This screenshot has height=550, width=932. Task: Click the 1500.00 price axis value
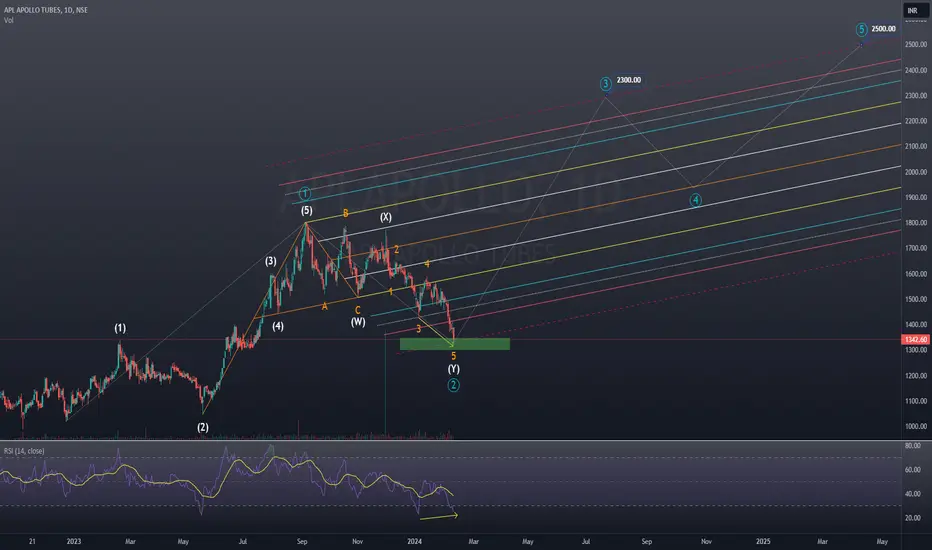pos(915,299)
